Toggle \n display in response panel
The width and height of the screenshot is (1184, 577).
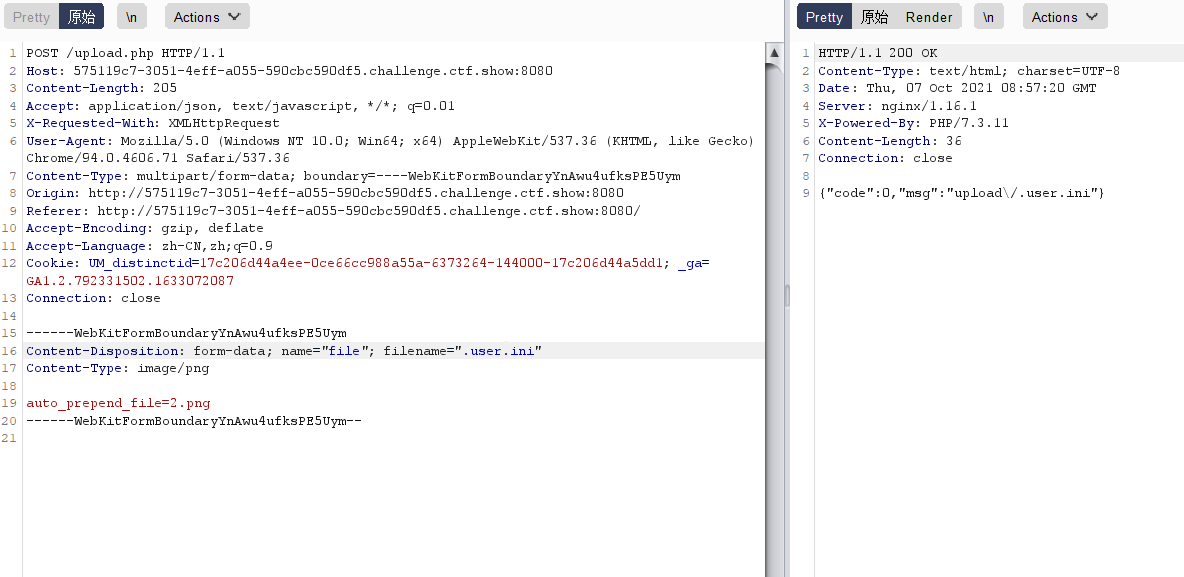pyautogui.click(x=989, y=17)
